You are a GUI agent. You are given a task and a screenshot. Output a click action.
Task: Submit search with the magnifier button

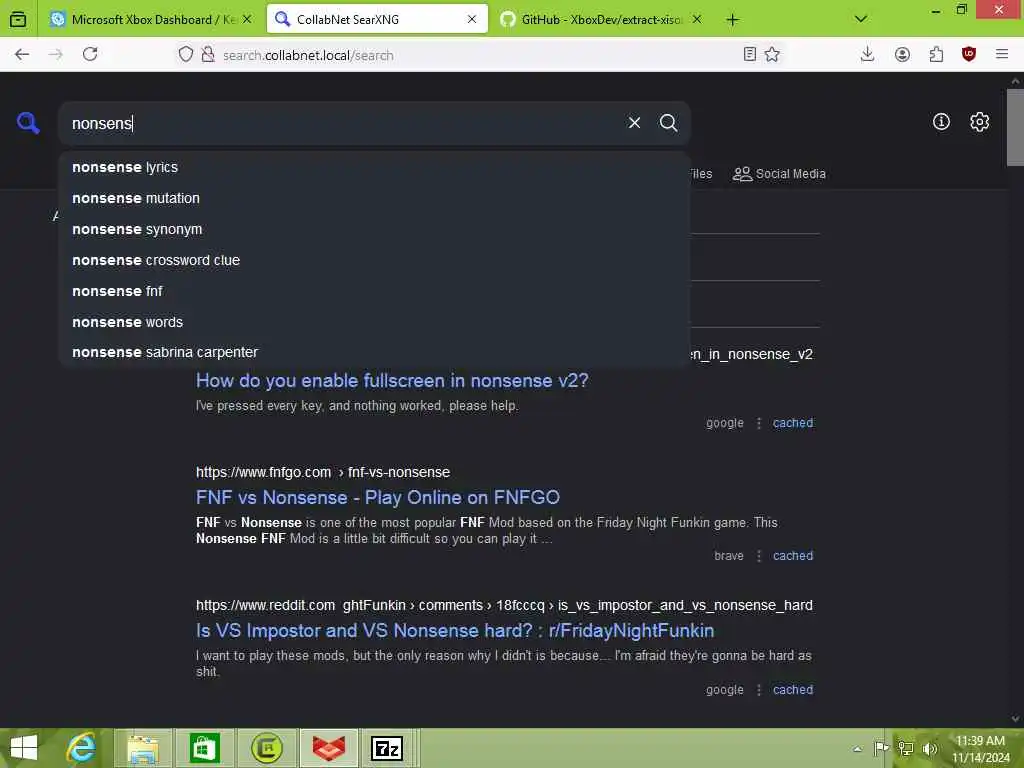pos(668,123)
